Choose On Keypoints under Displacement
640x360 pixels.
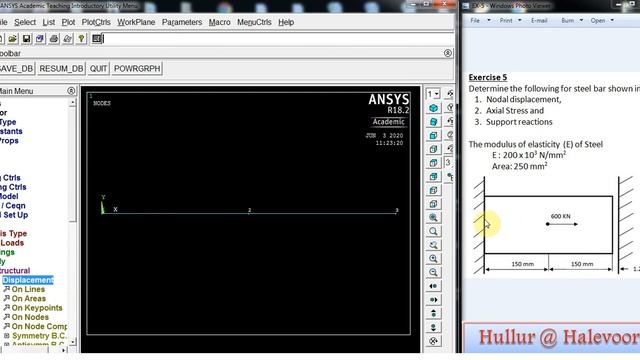click(37, 308)
